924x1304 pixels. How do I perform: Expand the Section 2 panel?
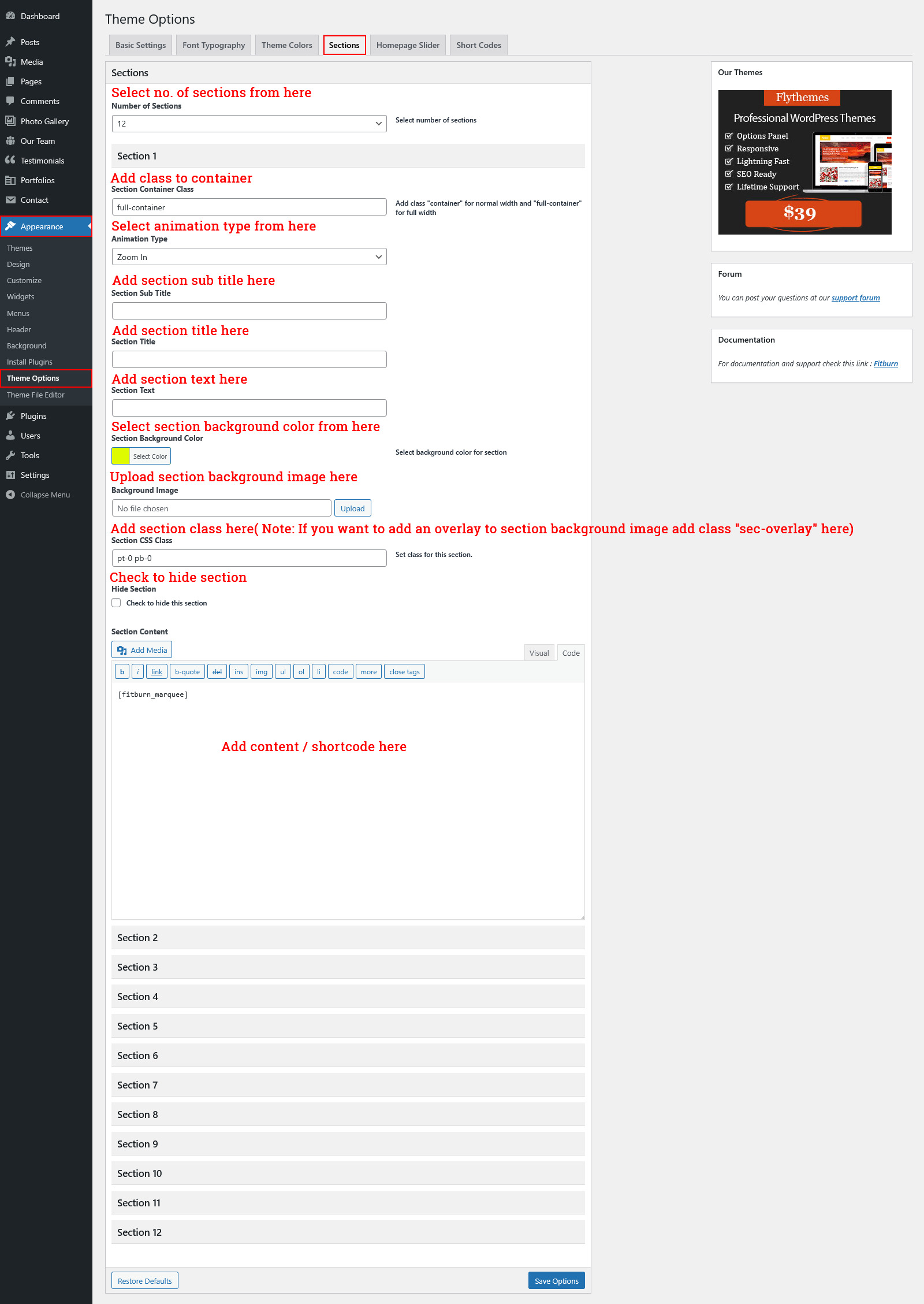348,938
